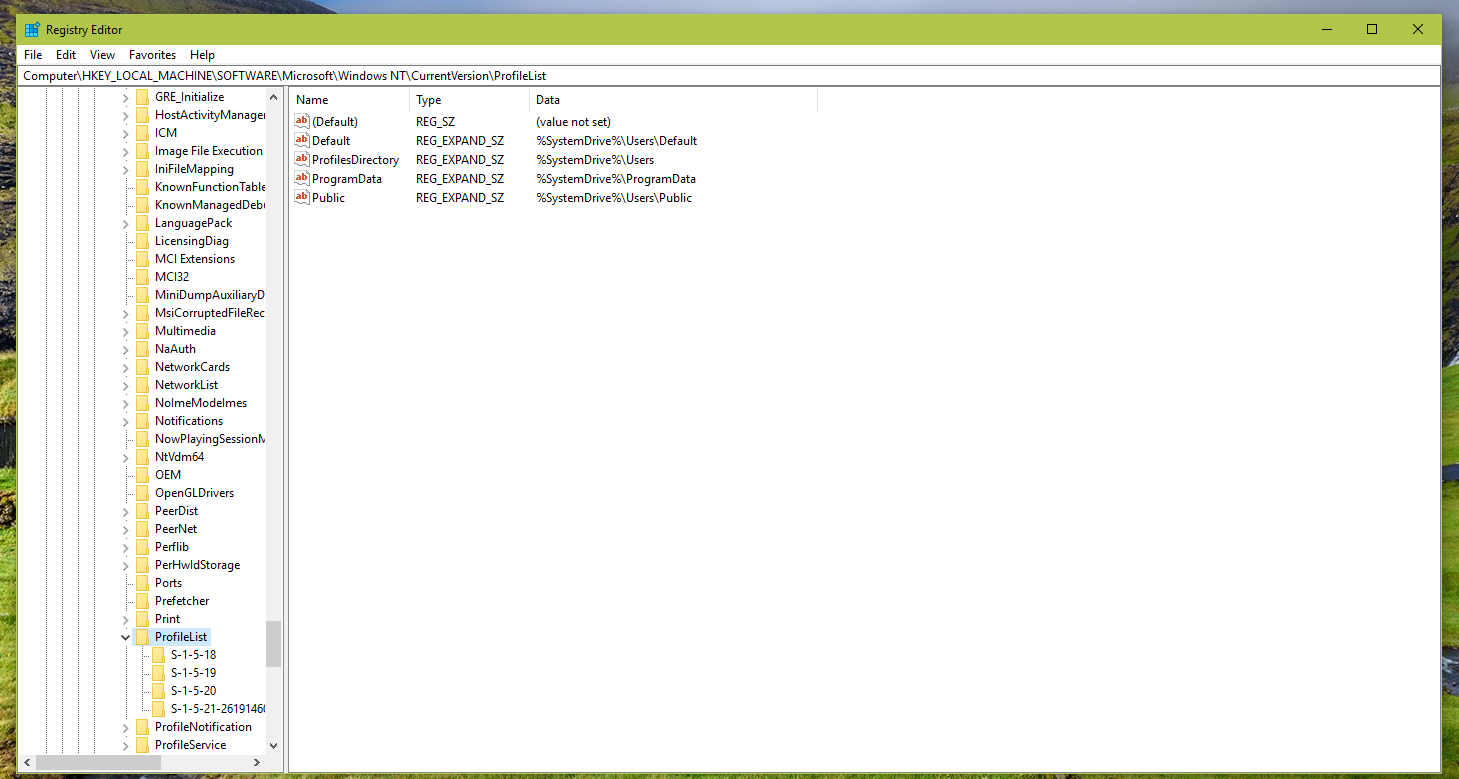Click the ProgramData value's ab icon
1459x779 pixels.
(x=302, y=178)
